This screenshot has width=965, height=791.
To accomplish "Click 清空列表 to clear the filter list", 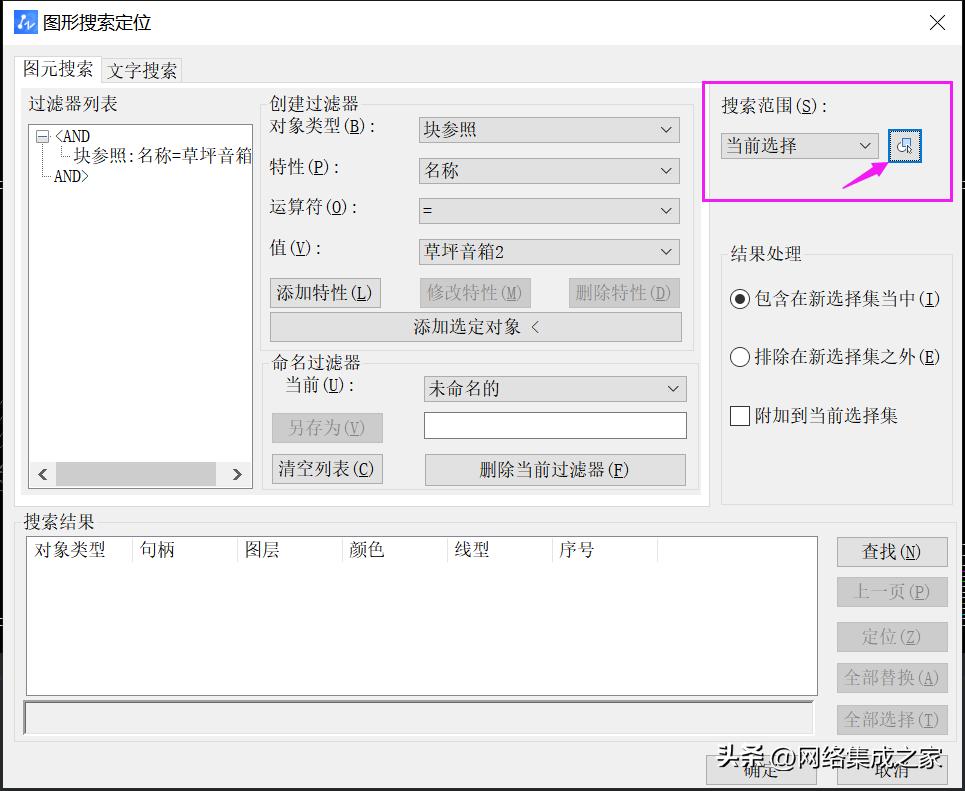I will (x=327, y=470).
